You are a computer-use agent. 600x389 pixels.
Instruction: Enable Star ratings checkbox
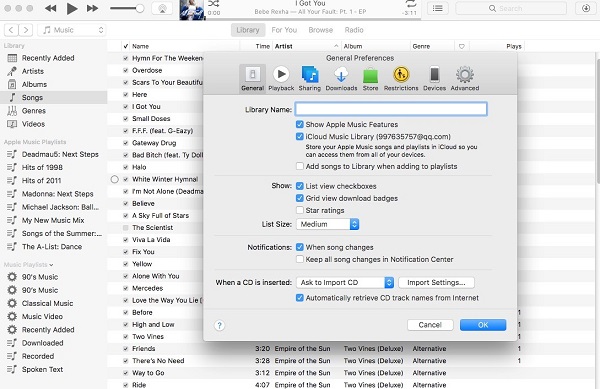tap(300, 210)
